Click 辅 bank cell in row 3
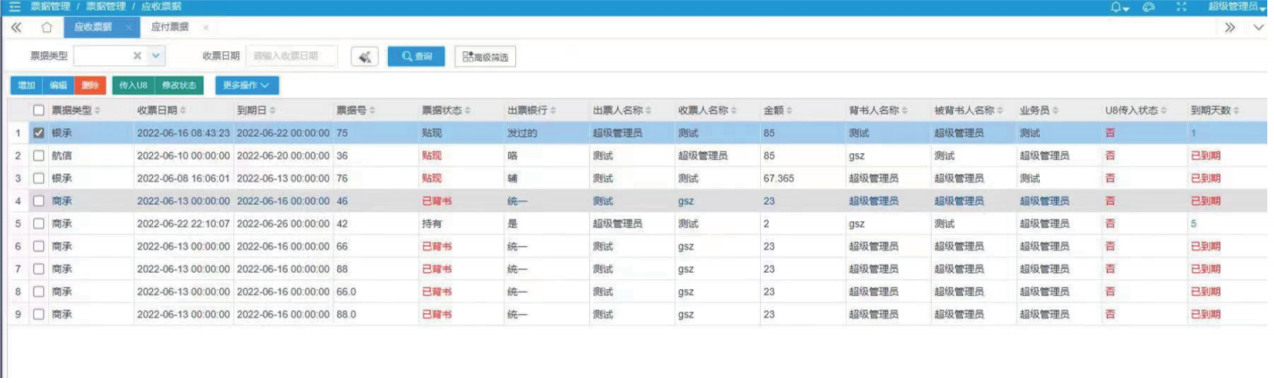Screen dimensions: 1274x383 click(x=512, y=178)
